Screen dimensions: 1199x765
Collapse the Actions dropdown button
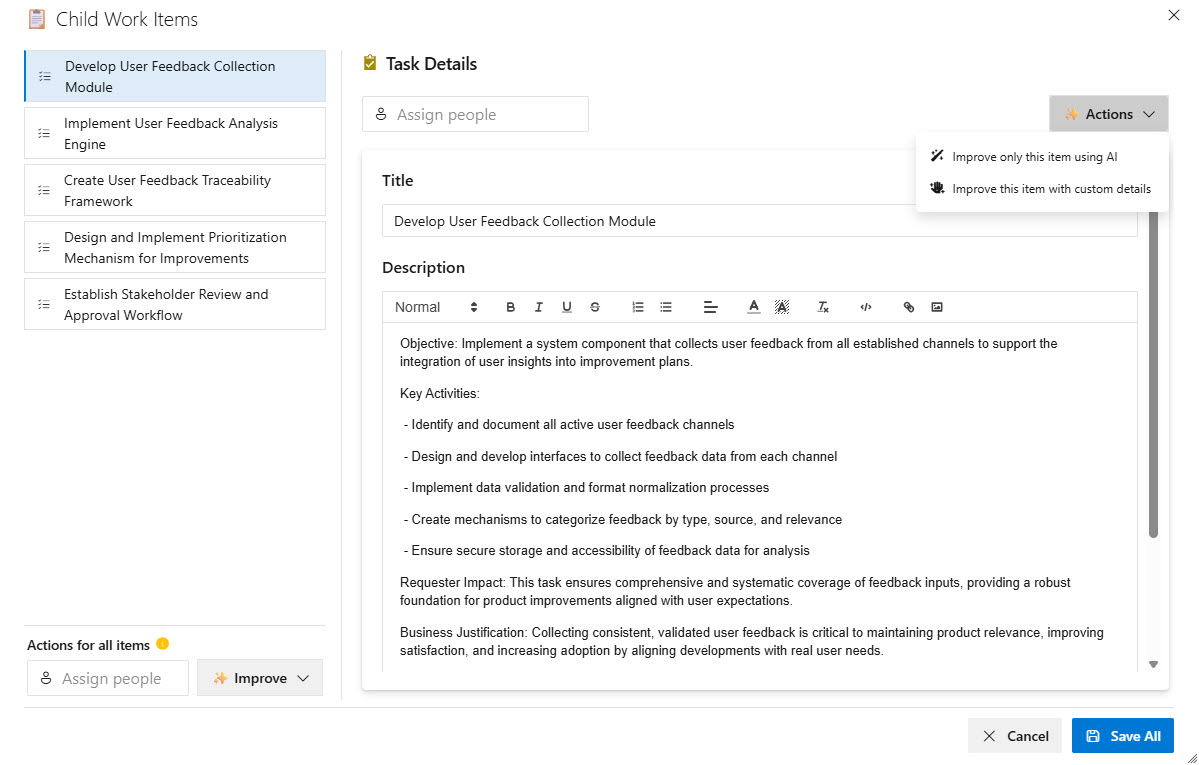coord(1108,114)
